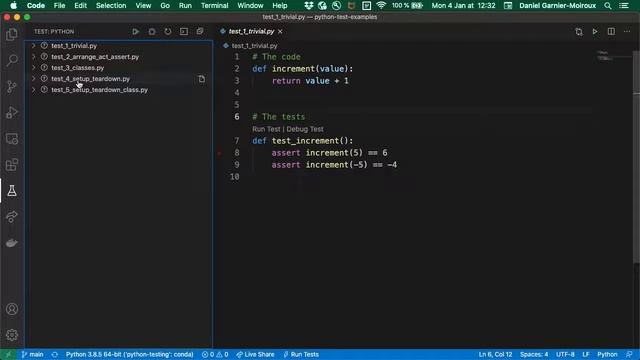Open the Selection menu
This screenshot has height=360, width=640.
[111, 6]
